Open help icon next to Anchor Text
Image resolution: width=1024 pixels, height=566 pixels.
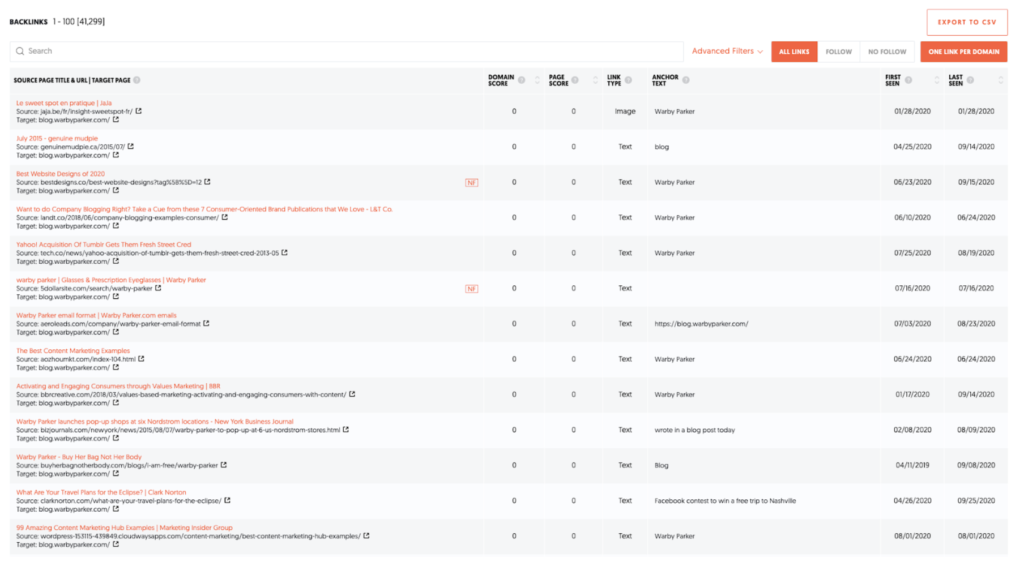pos(686,80)
